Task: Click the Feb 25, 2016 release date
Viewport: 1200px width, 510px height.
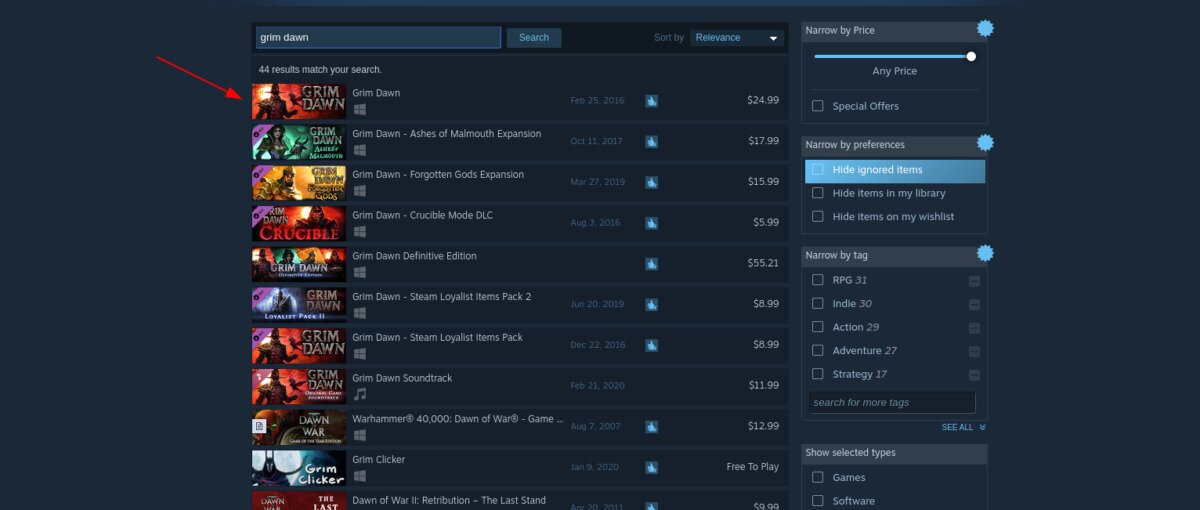Action: [x=597, y=101]
